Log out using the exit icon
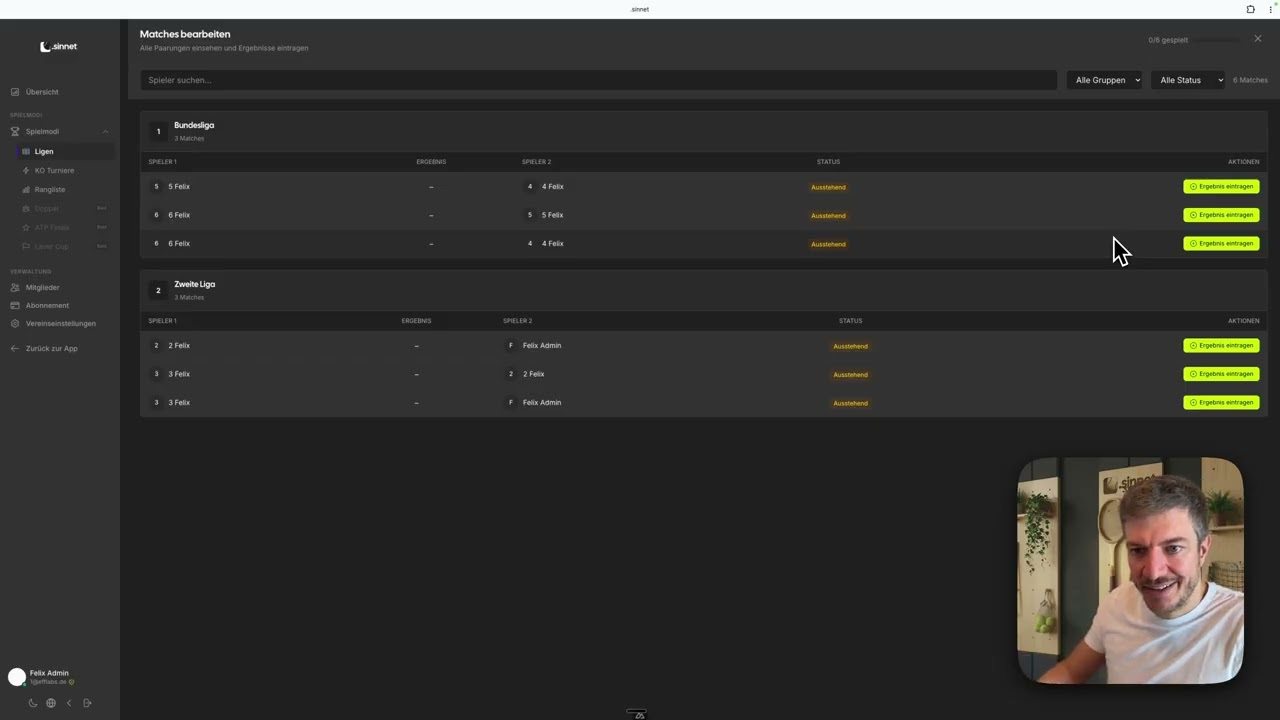The width and height of the screenshot is (1280, 720). point(87,703)
